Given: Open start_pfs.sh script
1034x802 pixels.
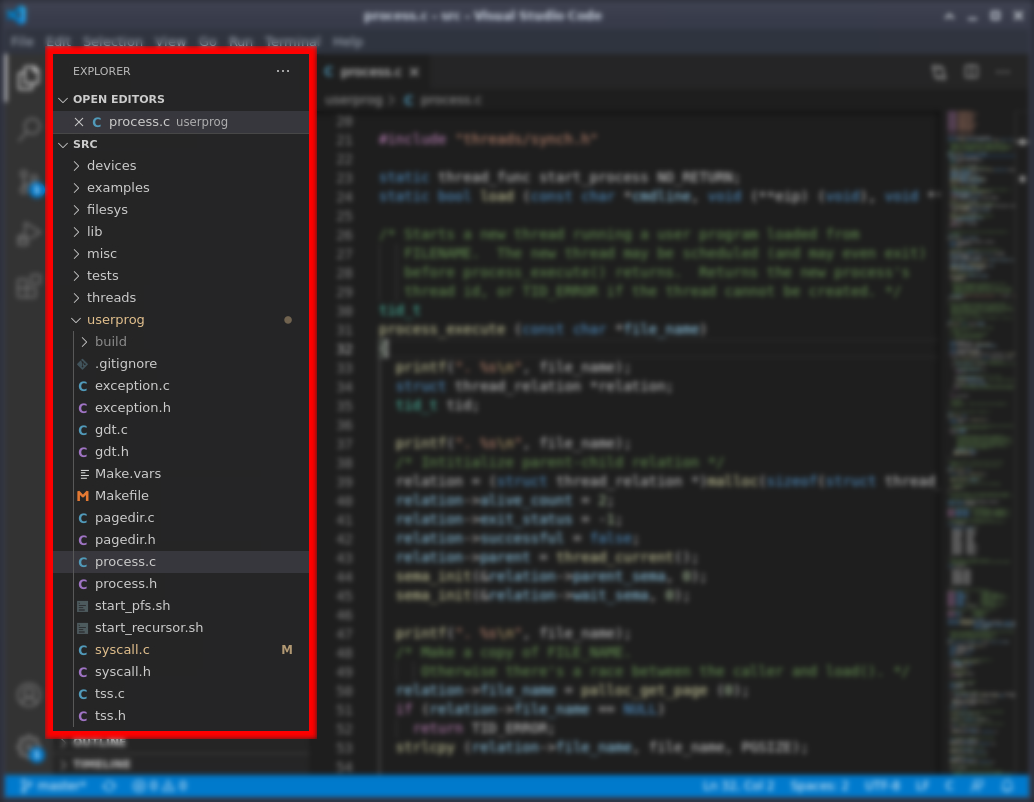Looking at the screenshot, I should pyautogui.click(x=181, y=605).
